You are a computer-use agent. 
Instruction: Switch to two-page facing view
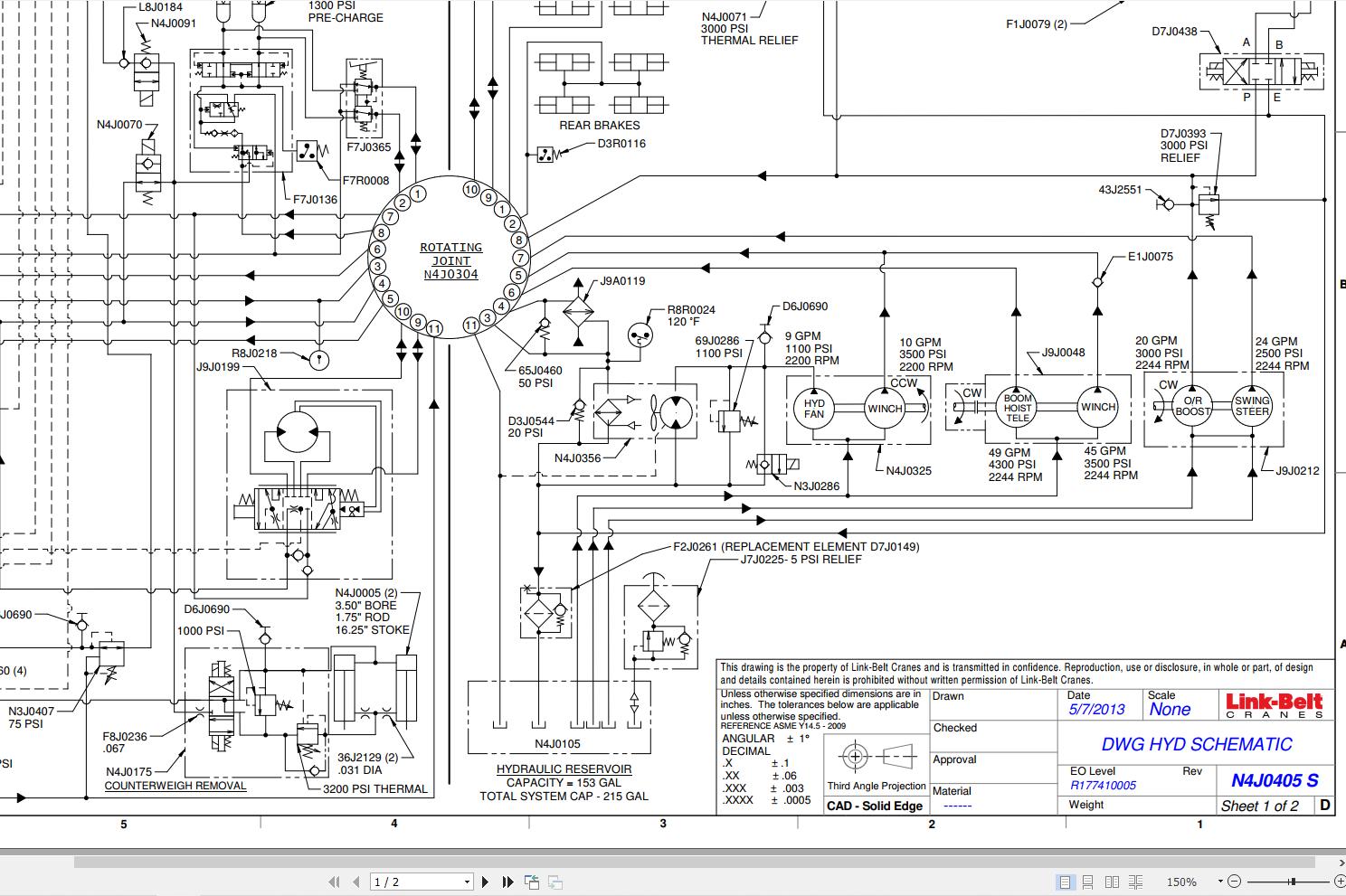tap(1112, 882)
